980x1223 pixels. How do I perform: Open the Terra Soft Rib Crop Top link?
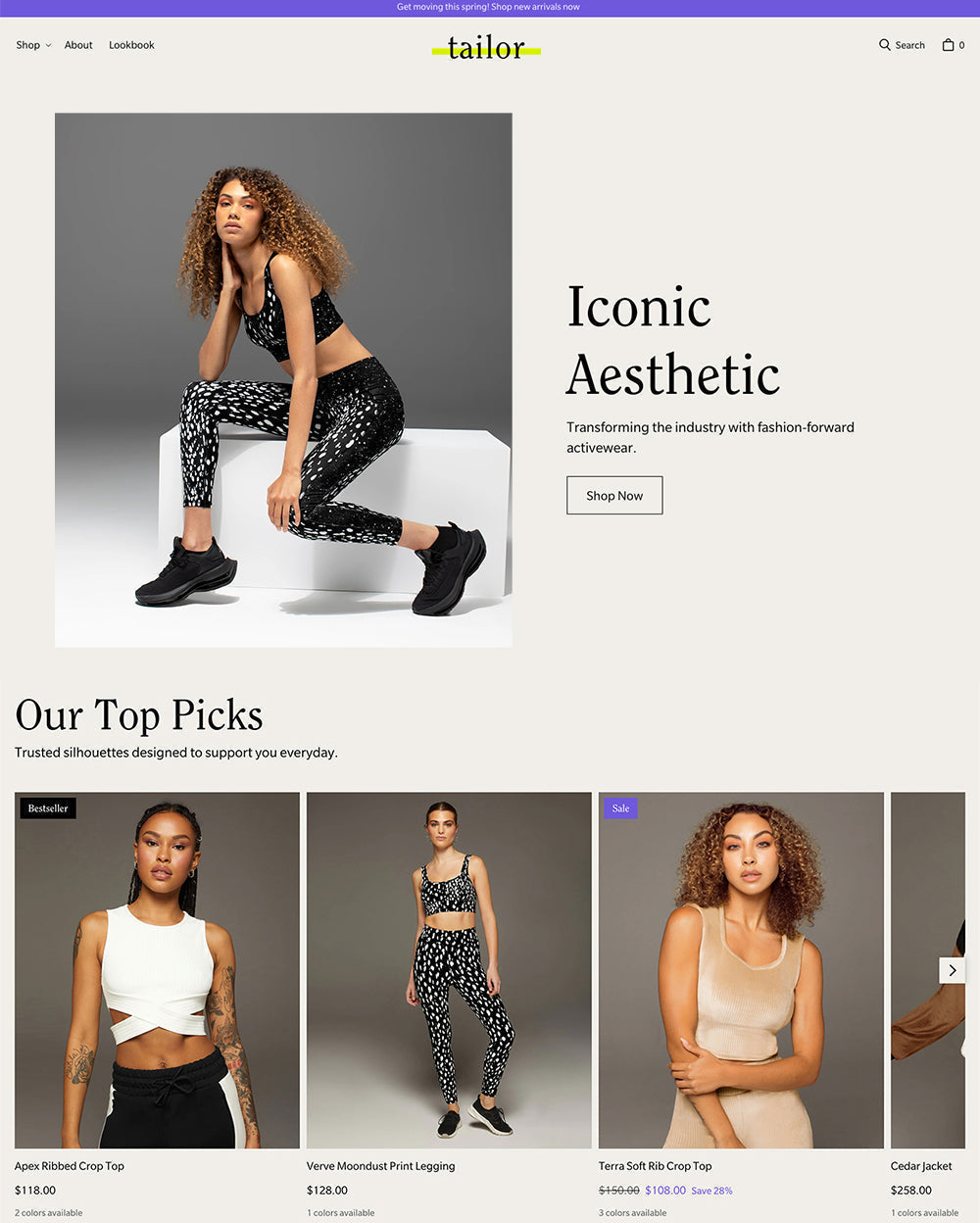(x=656, y=1166)
